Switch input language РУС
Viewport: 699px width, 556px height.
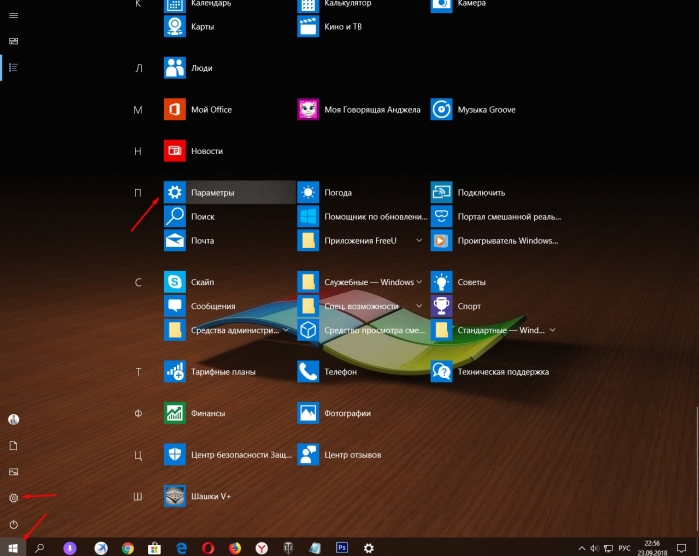(x=625, y=548)
